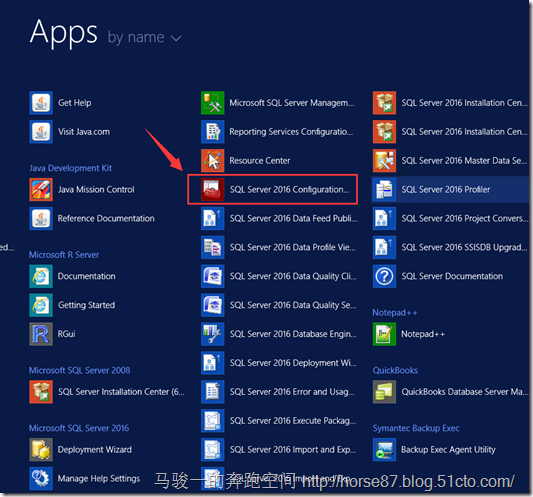Select the Symantec Backup Exec group heading
Image resolution: width=533 pixels, height=497 pixels.
click(416, 428)
